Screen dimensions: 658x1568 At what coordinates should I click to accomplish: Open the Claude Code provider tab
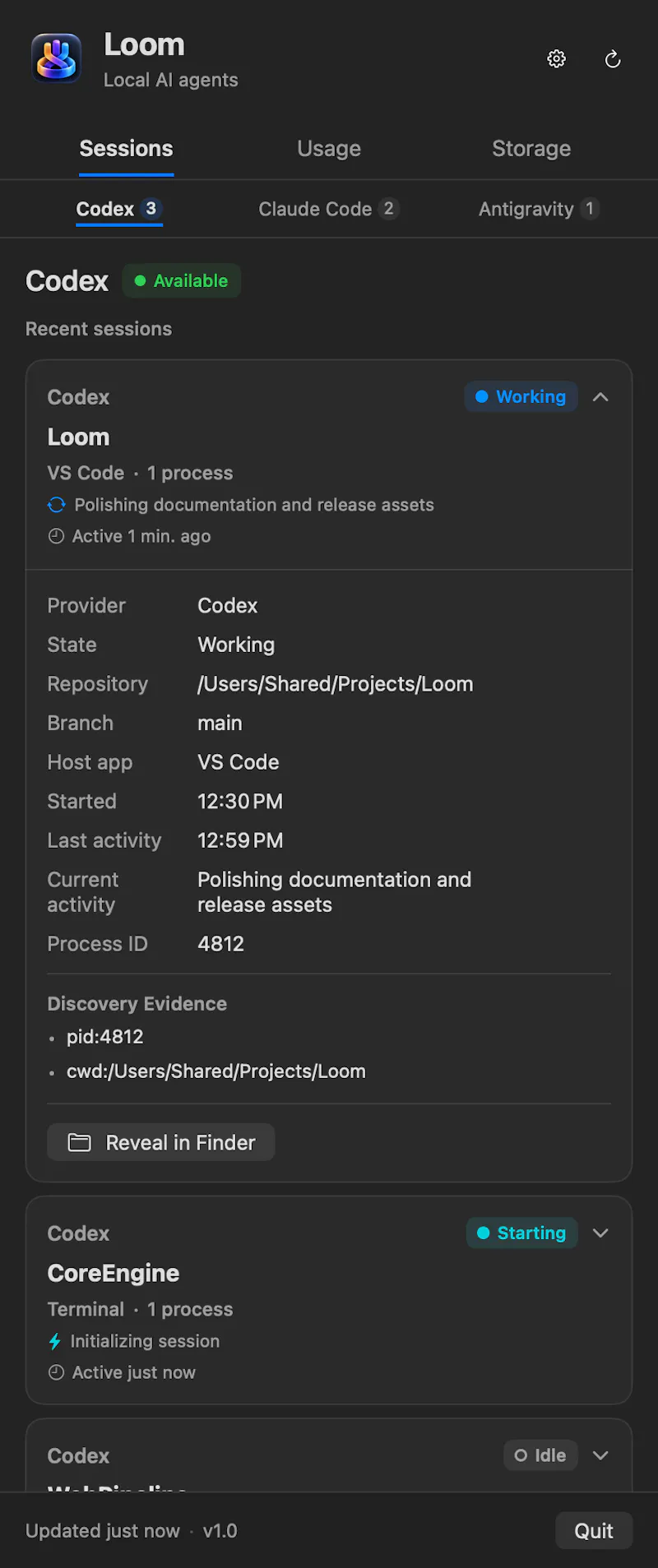[x=329, y=209]
